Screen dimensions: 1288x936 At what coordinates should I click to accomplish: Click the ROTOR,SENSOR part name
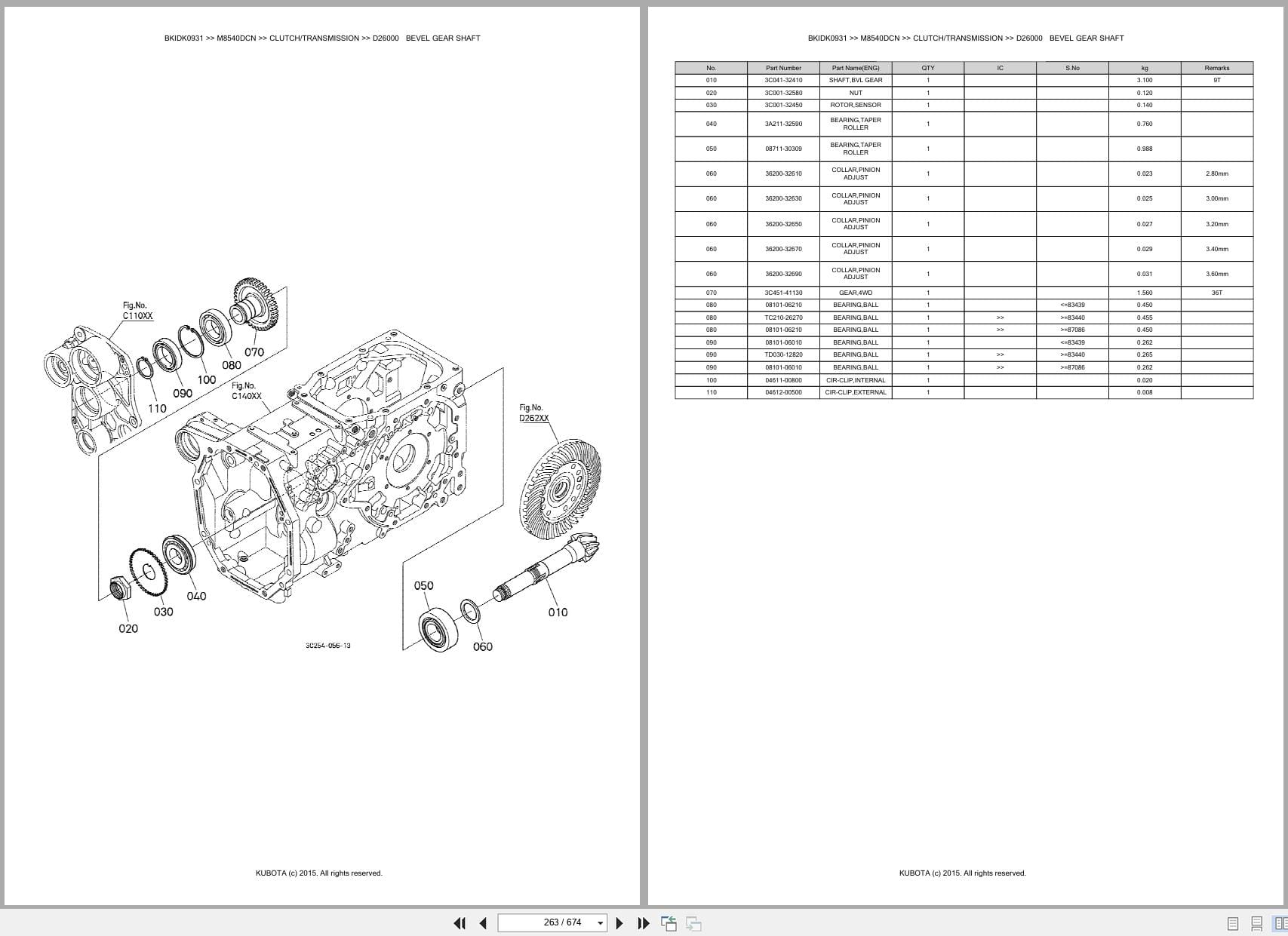click(x=856, y=105)
